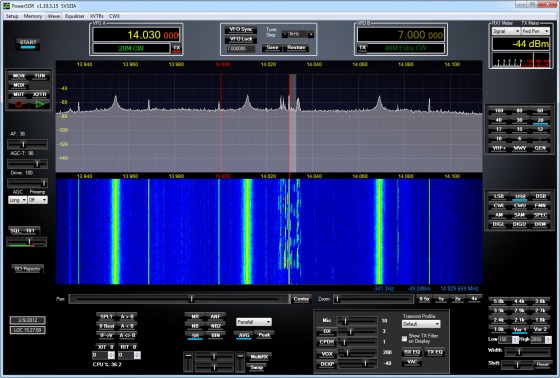The height and width of the screenshot is (378, 560).
Task: Click the SQL squelch button
Action: [x=24, y=230]
